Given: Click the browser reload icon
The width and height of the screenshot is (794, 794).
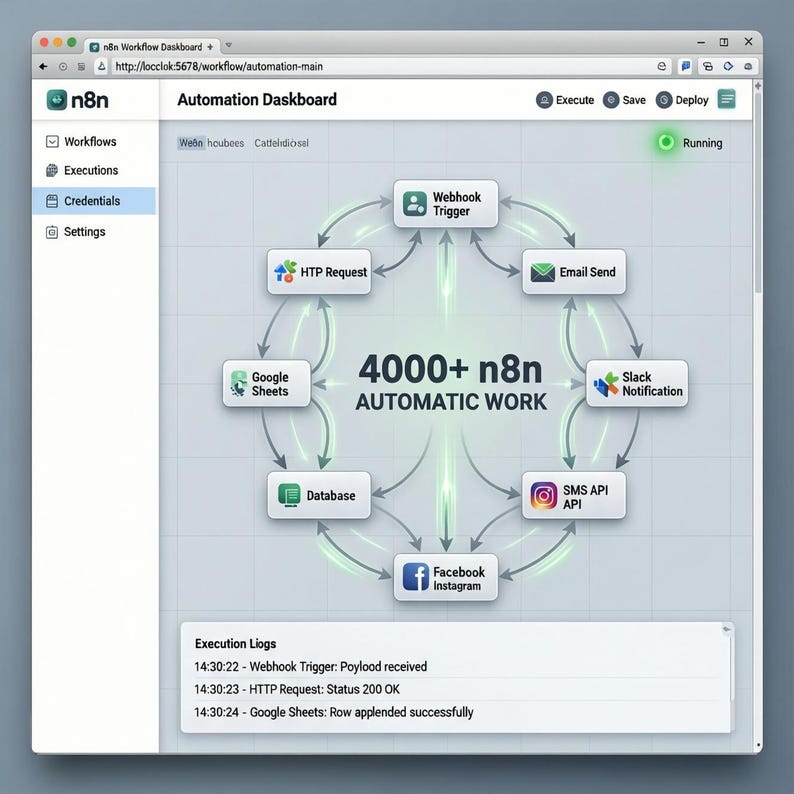Looking at the screenshot, I should 63,66.
